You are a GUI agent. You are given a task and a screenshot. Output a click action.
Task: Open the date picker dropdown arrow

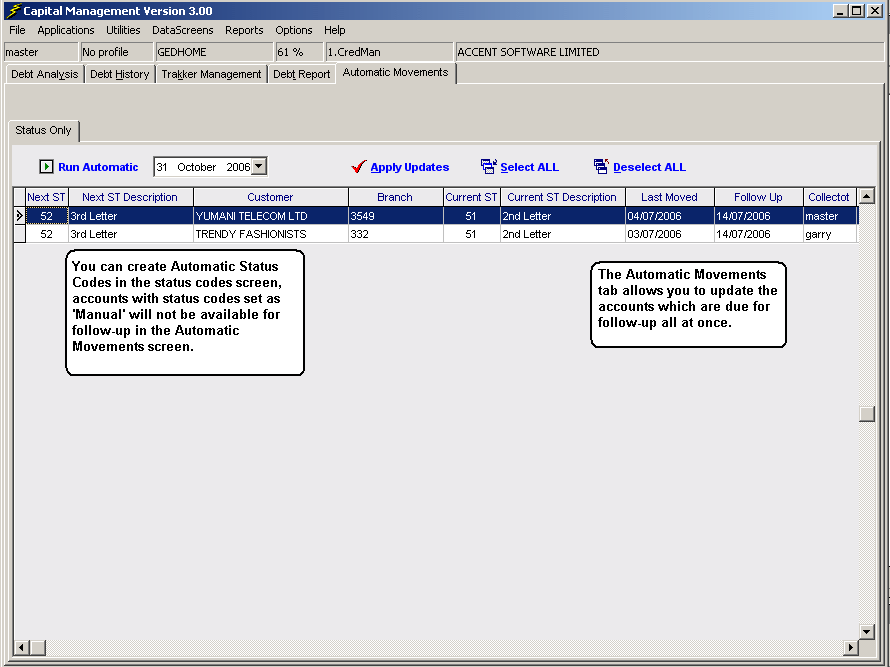click(259, 166)
